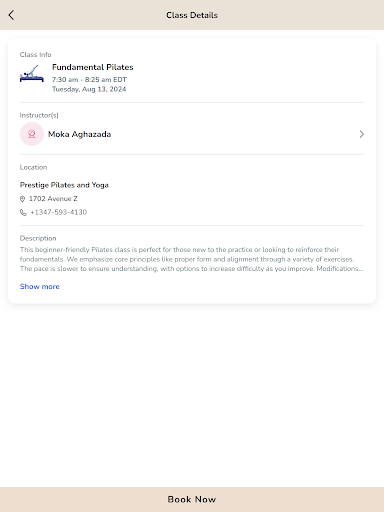Expand description with Show more

point(40,287)
